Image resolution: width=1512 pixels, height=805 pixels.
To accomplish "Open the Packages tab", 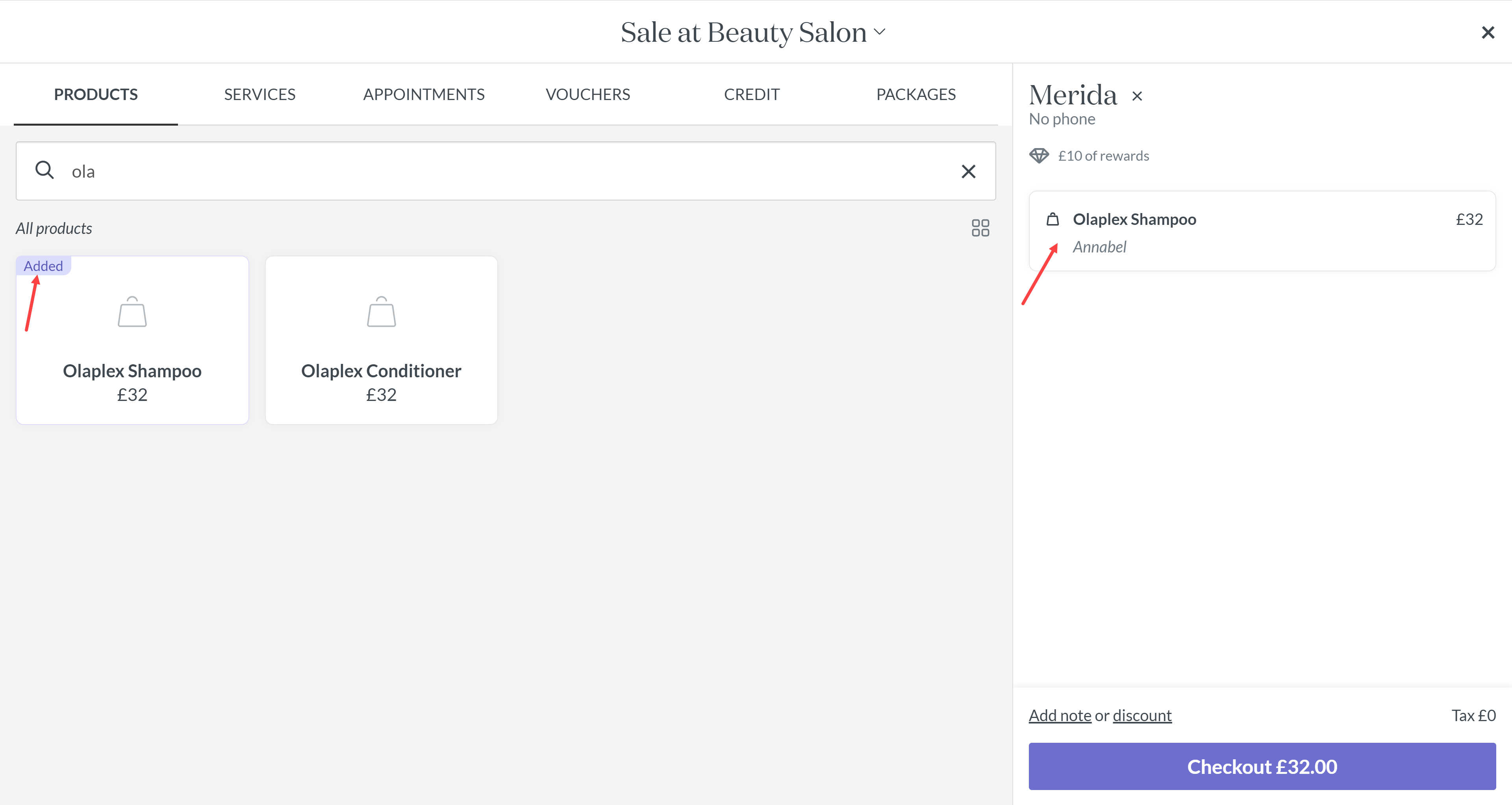I will [915, 95].
